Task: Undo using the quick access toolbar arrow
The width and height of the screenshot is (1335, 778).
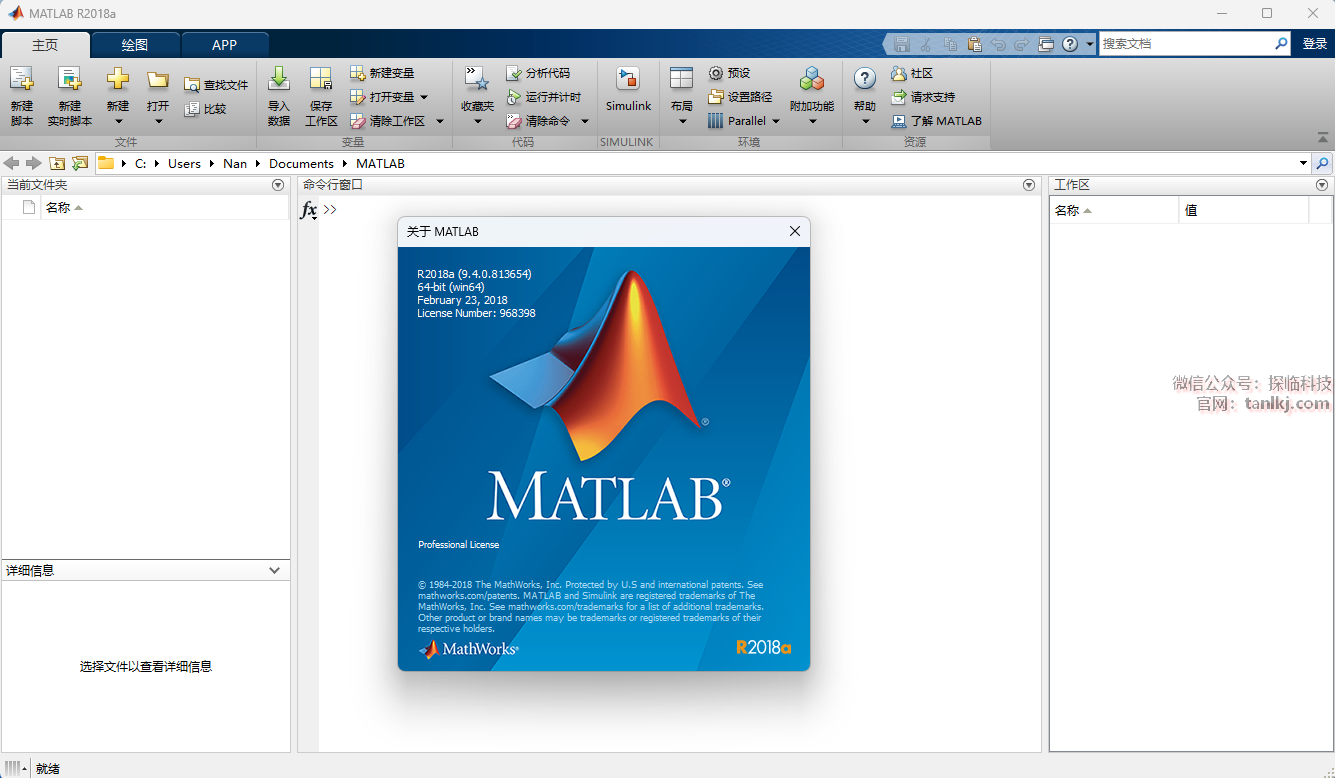Action: pyautogui.click(x=998, y=44)
